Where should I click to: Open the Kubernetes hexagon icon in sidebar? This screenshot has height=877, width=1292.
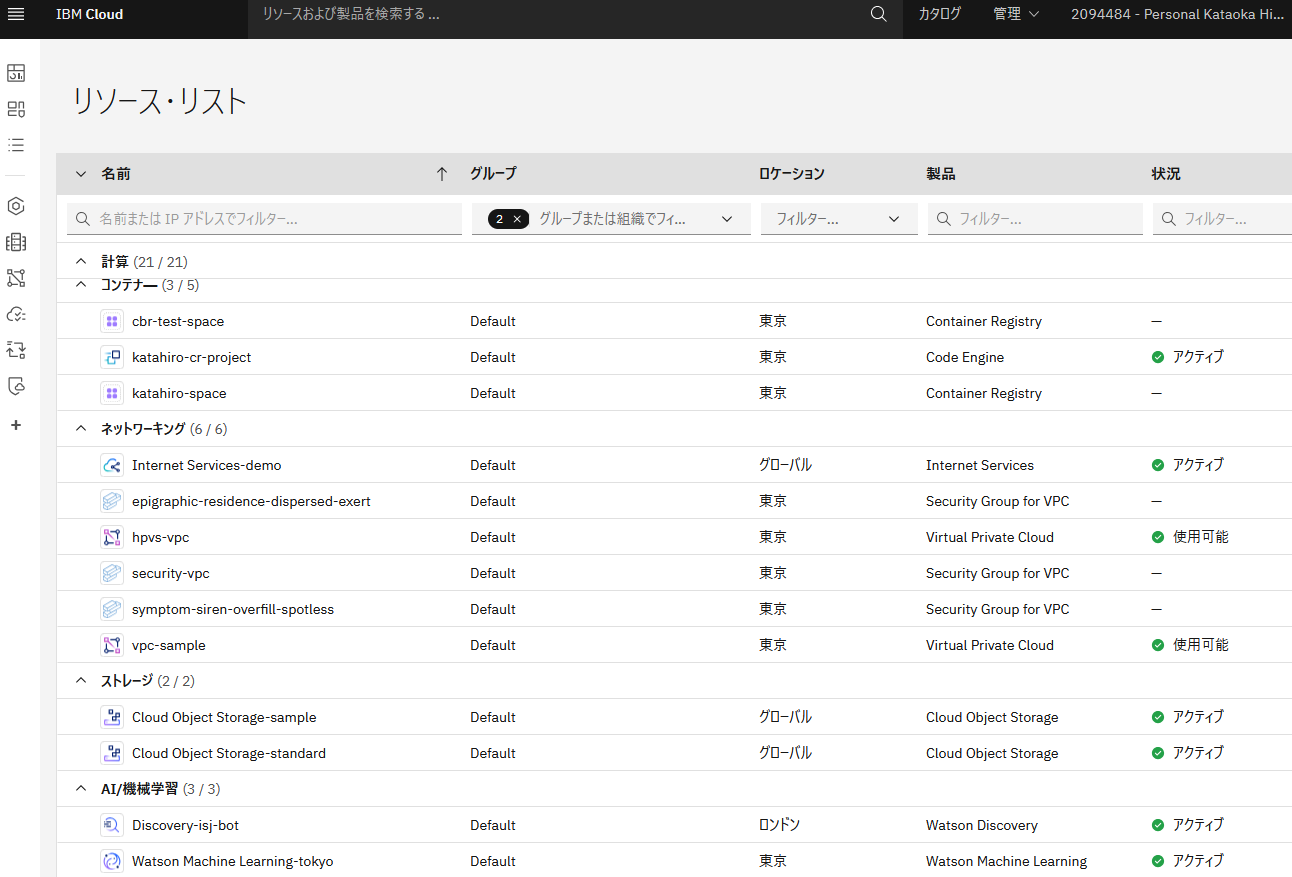tap(16, 206)
